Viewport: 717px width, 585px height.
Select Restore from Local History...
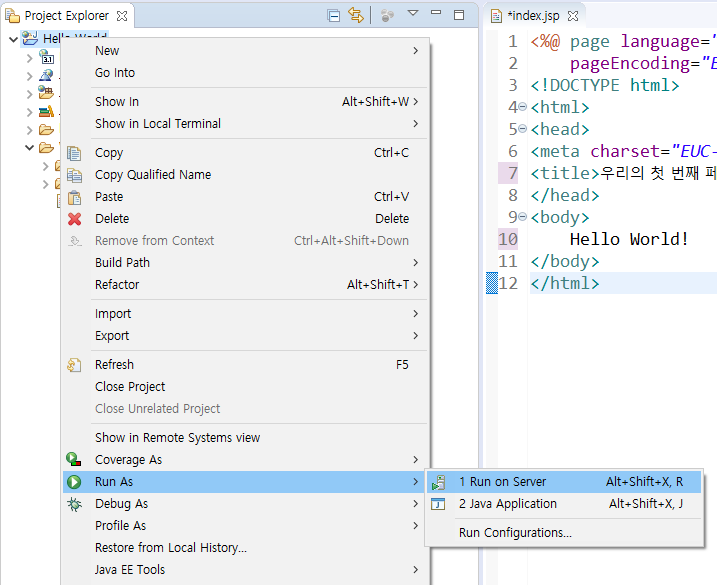click(245, 547)
